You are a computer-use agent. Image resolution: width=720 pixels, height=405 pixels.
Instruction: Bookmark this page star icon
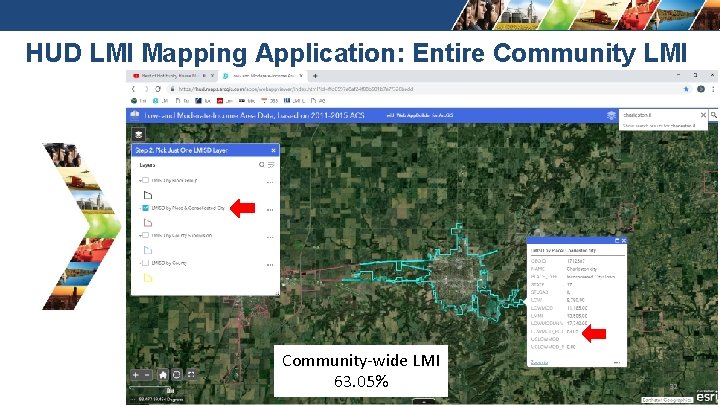pos(686,89)
